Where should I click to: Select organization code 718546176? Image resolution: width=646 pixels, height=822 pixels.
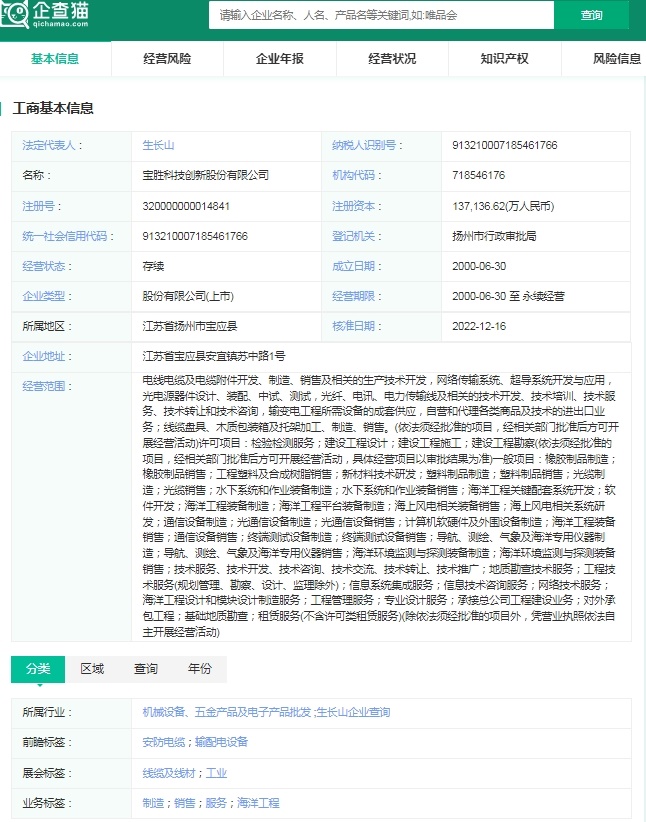pos(478,175)
